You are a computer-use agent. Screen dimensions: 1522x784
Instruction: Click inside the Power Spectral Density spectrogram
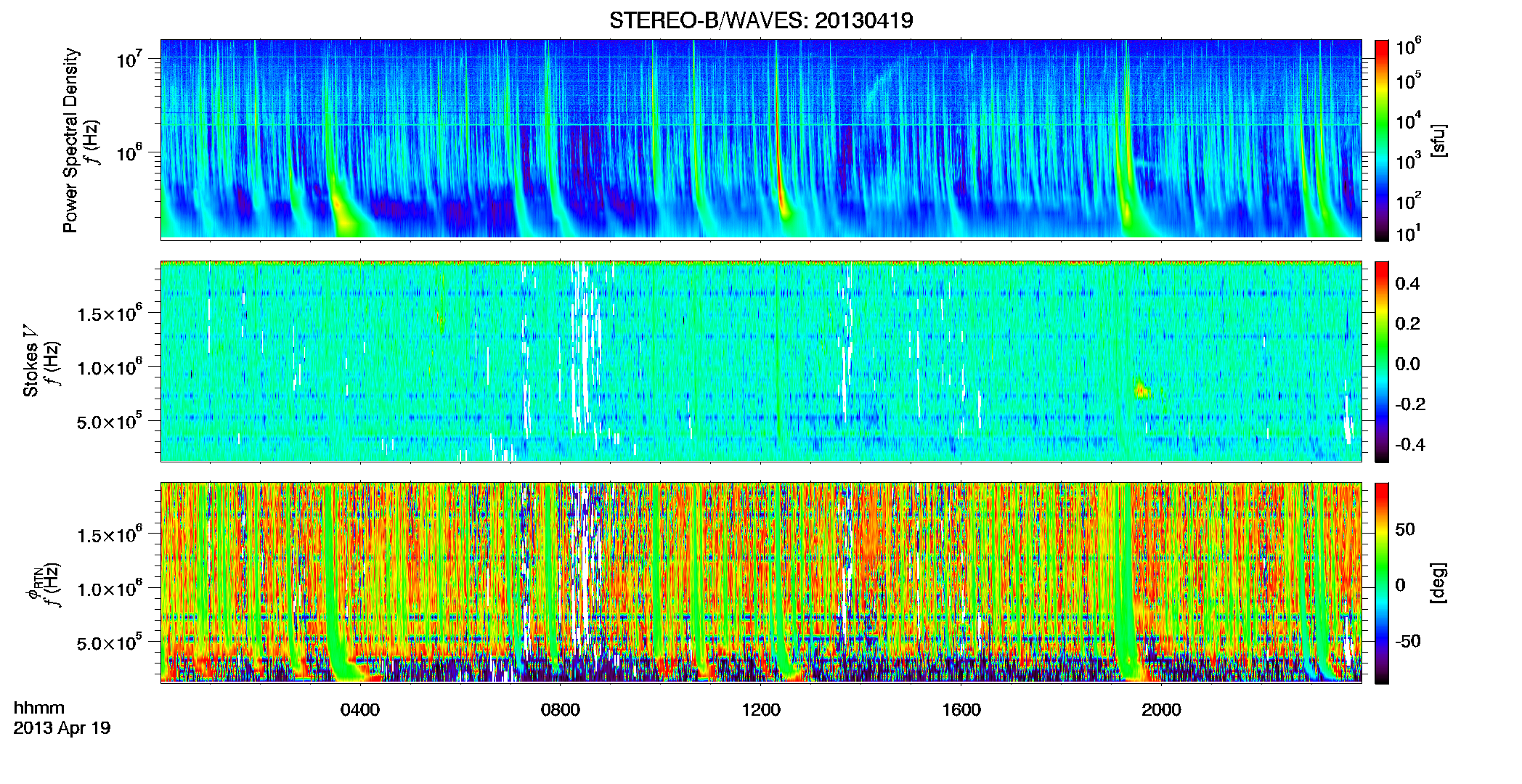click(x=761, y=139)
